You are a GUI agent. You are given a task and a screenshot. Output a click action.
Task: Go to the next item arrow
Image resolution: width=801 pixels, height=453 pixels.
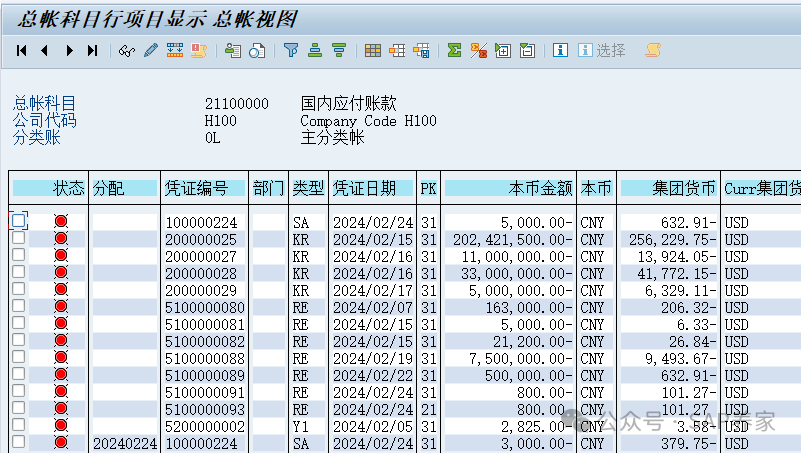tap(69, 51)
